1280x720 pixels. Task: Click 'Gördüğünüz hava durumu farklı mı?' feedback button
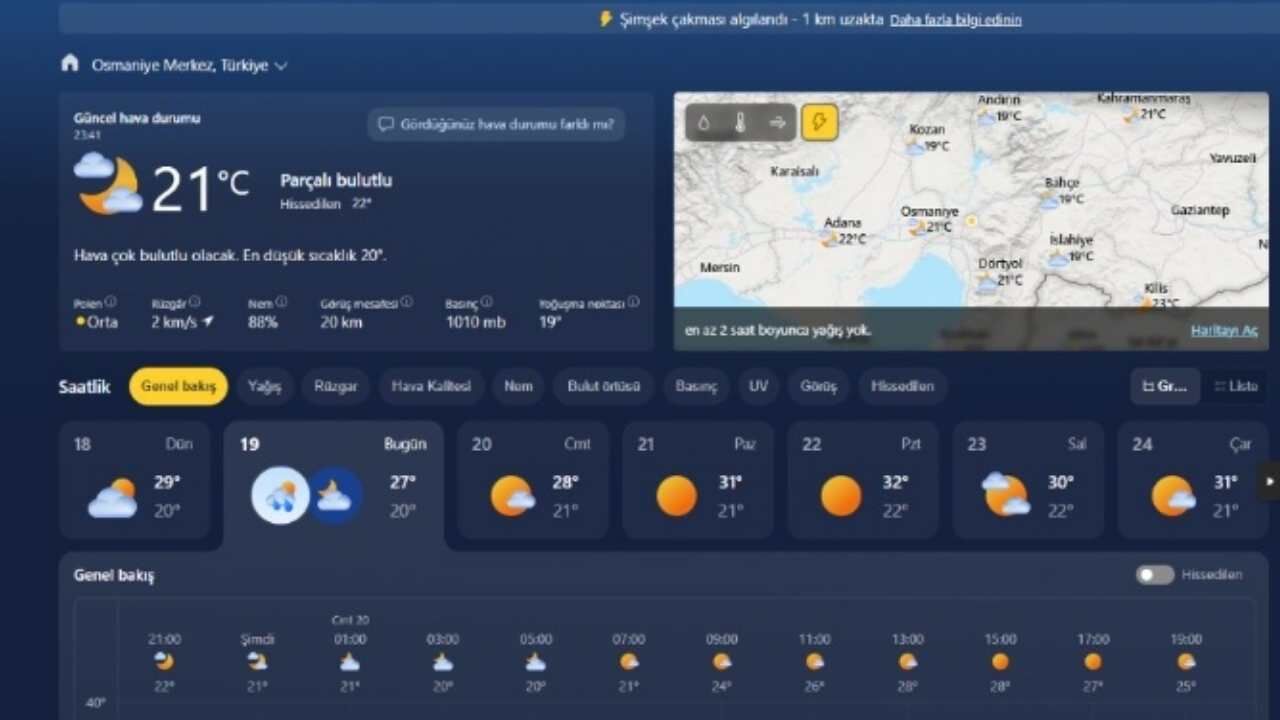[496, 125]
